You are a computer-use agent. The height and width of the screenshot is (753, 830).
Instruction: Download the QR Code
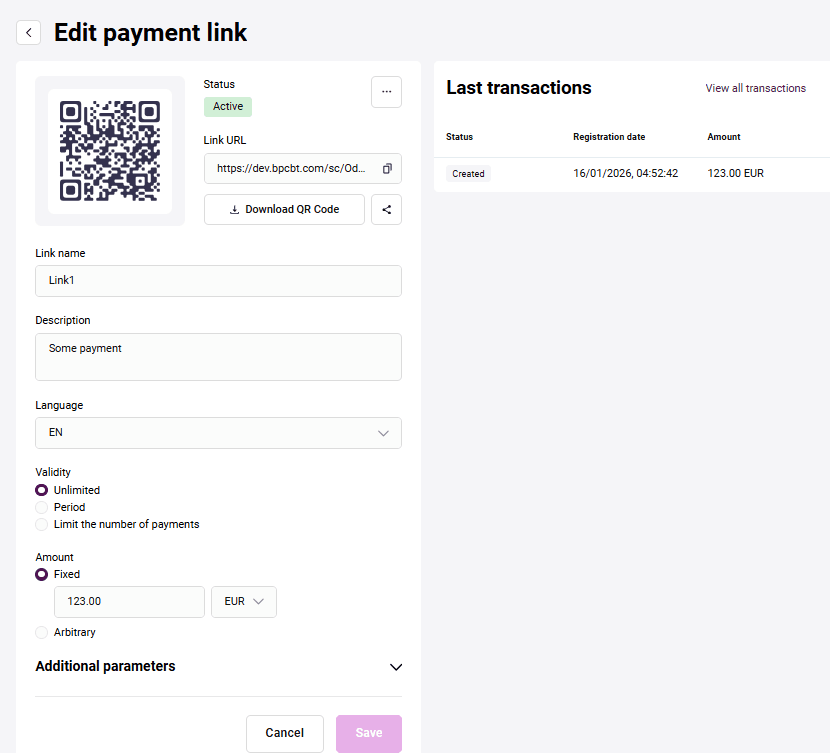(284, 210)
